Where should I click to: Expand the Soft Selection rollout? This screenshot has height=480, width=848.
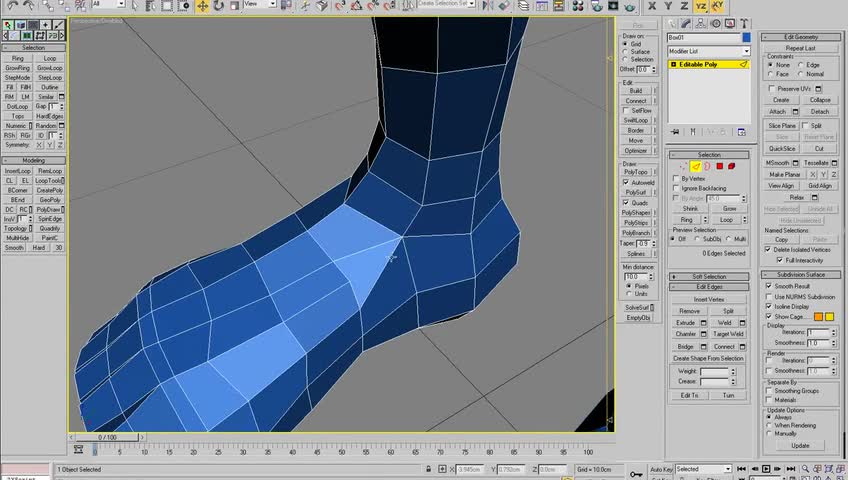click(709, 277)
